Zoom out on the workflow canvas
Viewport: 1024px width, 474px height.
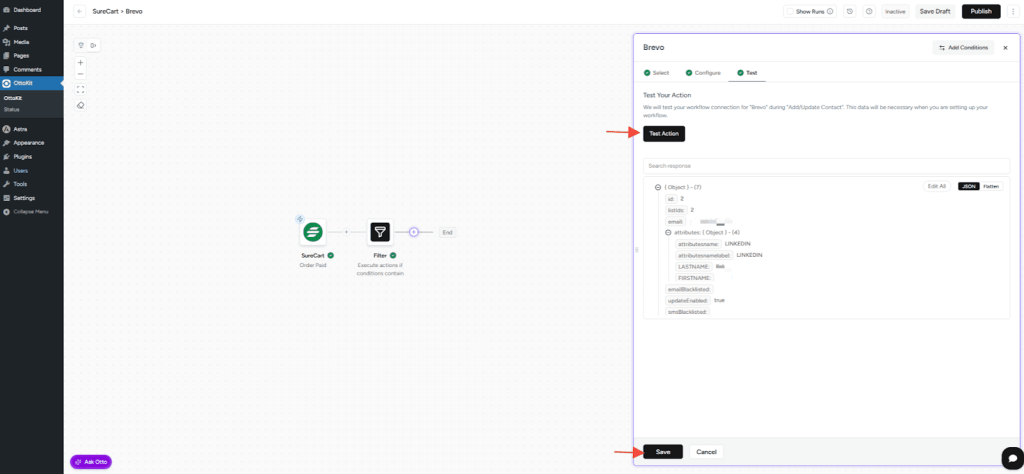pyautogui.click(x=81, y=74)
